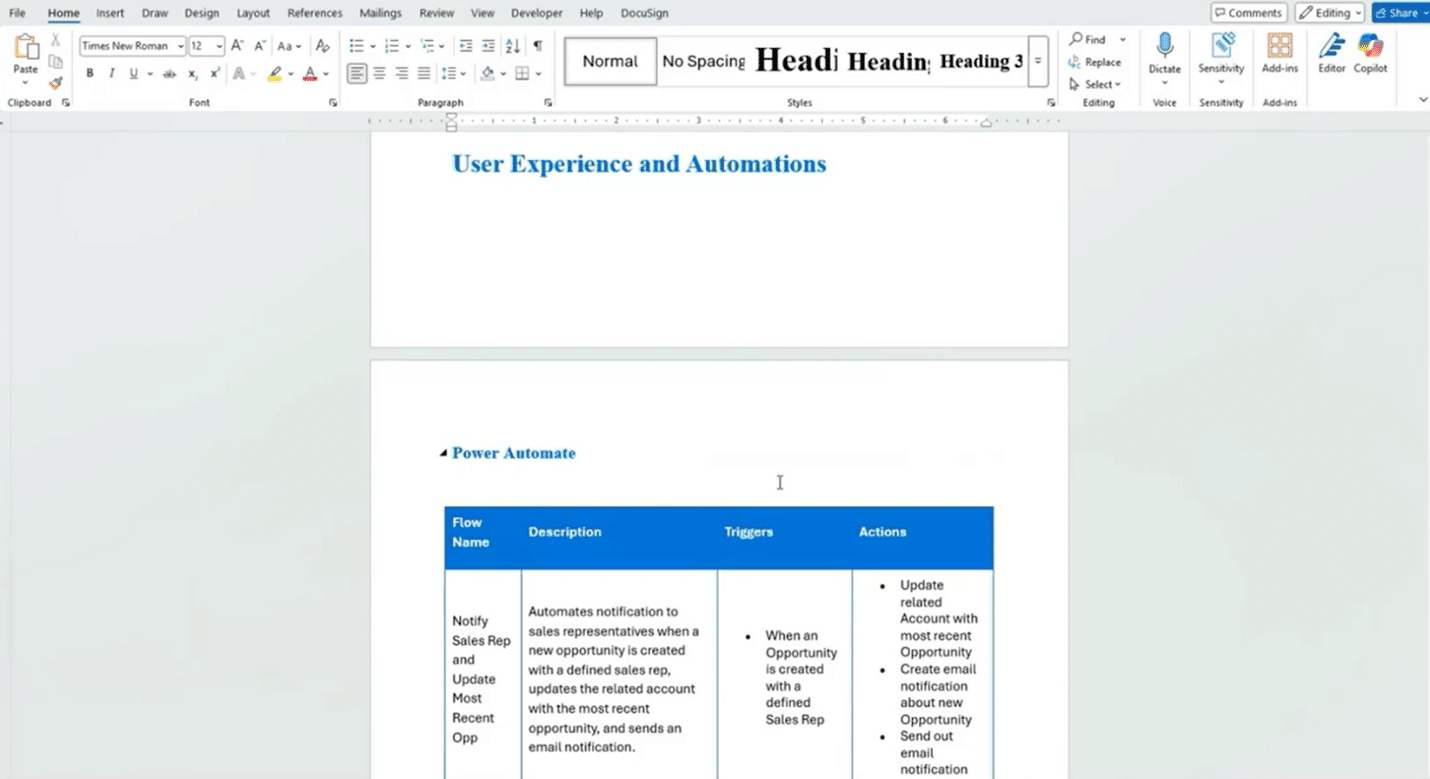
Task: Toggle underline formatting
Action: click(x=133, y=74)
